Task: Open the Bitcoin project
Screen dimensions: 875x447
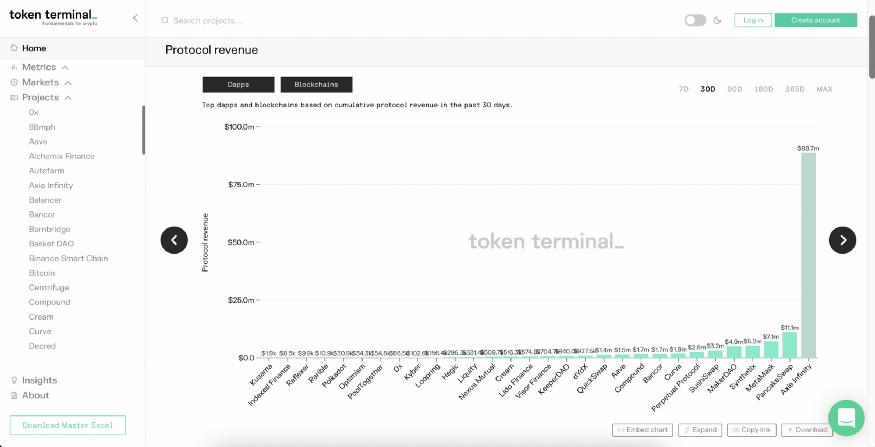Action: tap(42, 273)
